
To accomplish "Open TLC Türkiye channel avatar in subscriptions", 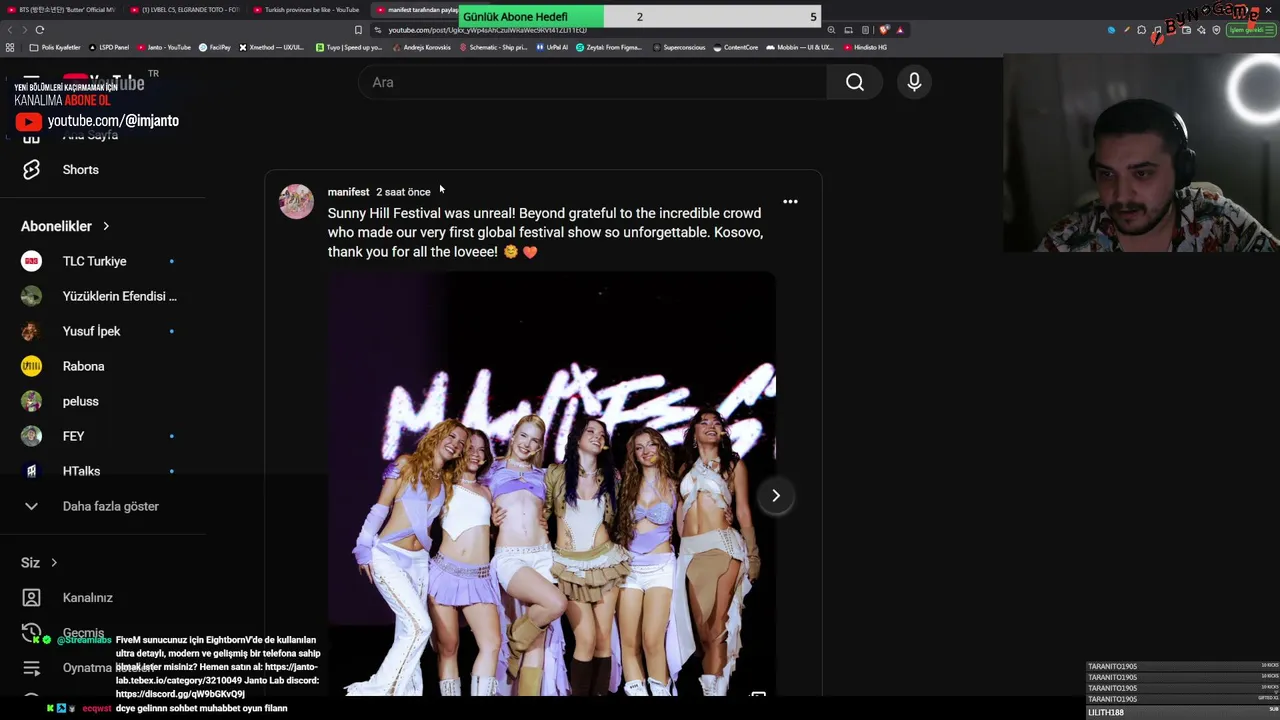I will pos(31,261).
